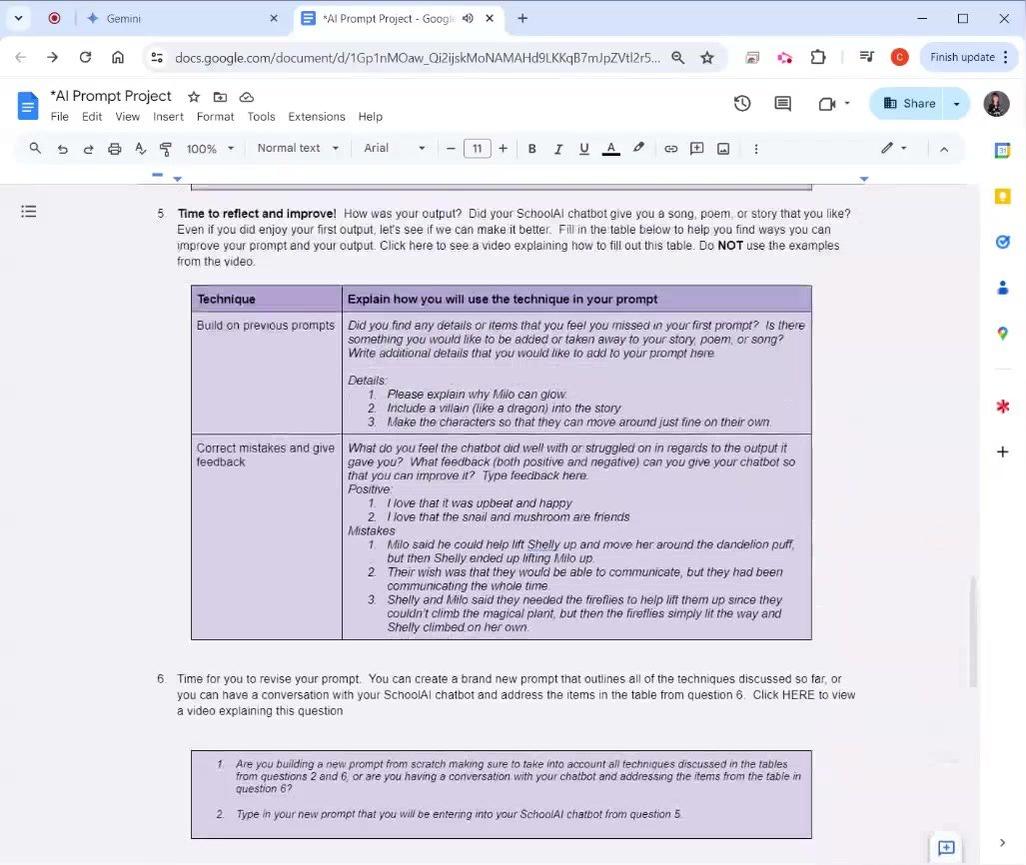Undo the last action
Screen dimensions: 1026x865
click(x=62, y=149)
